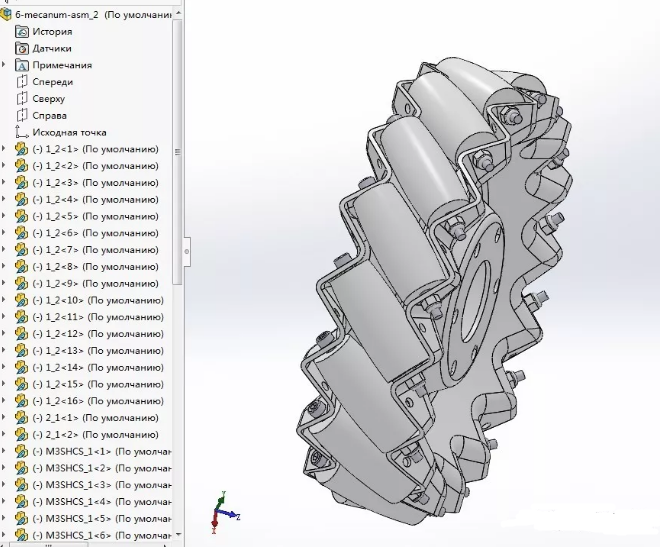Click part icon of M3SHCS_1<3>
660x547 pixels.
21,486
